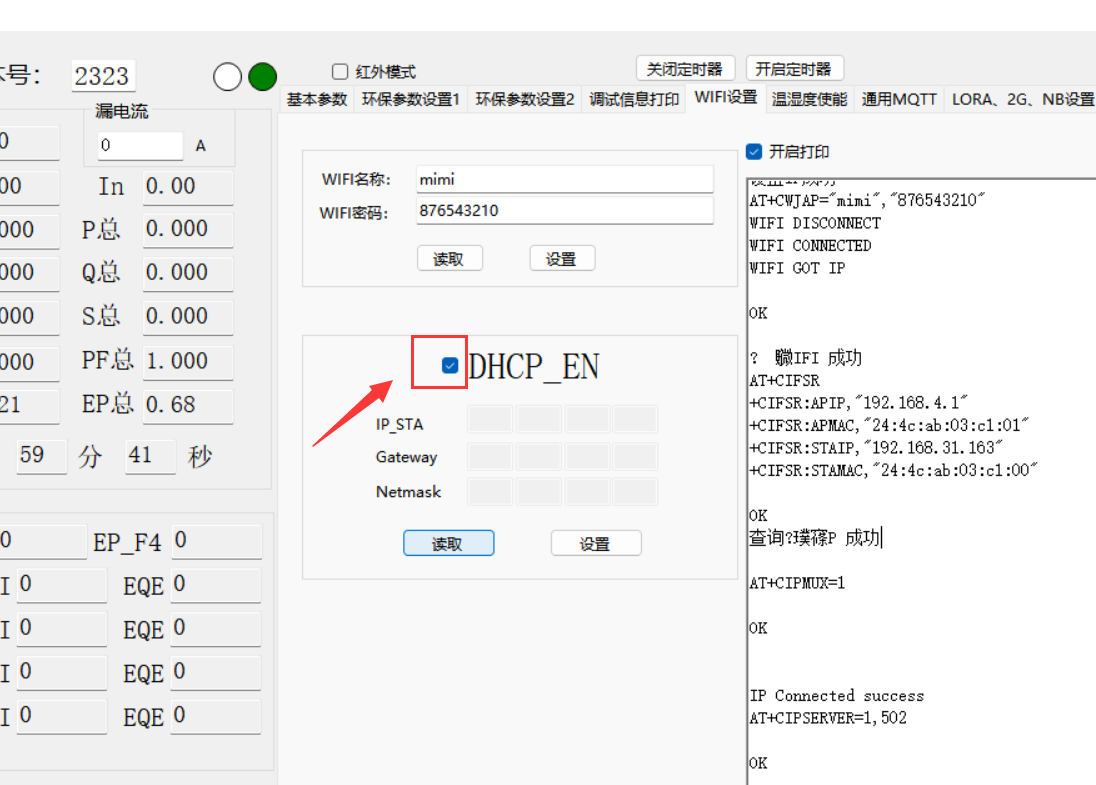The image size is (1096, 785).
Task: Open the 通用MQTT tab
Action: [899, 99]
